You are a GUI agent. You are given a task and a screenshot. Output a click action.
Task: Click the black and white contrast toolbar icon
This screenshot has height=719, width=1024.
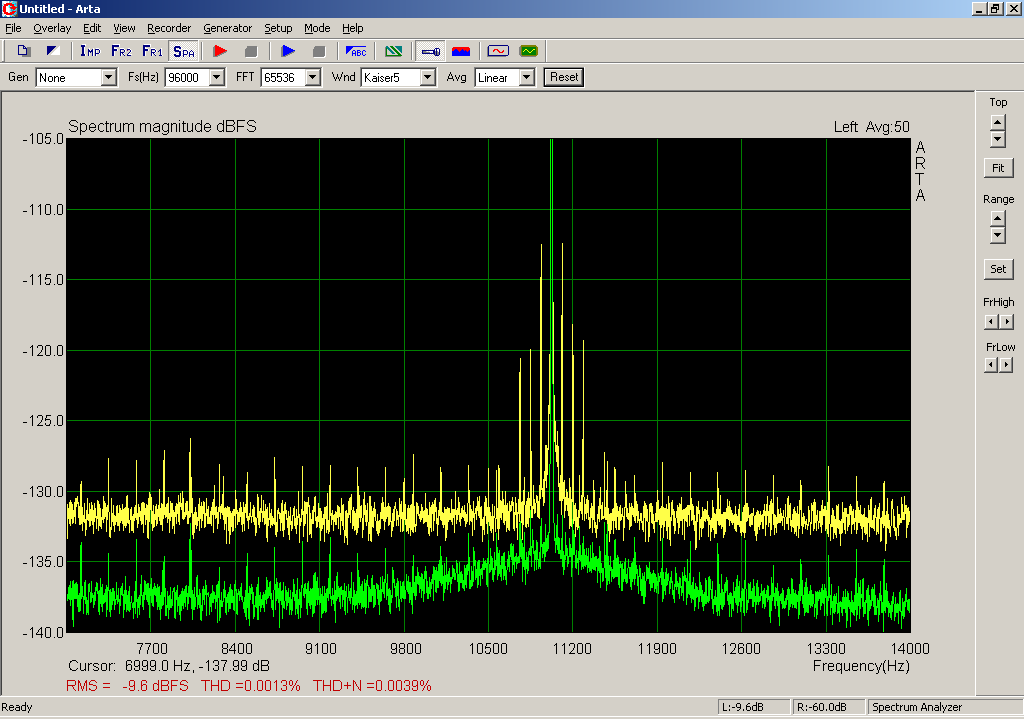click(53, 51)
